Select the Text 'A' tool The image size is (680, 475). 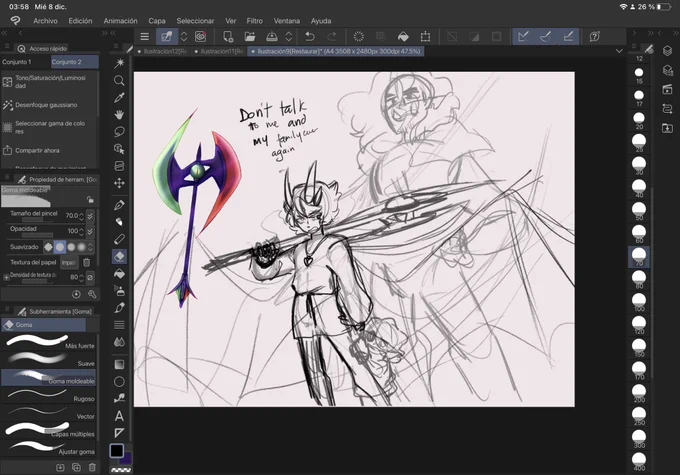[x=119, y=416]
